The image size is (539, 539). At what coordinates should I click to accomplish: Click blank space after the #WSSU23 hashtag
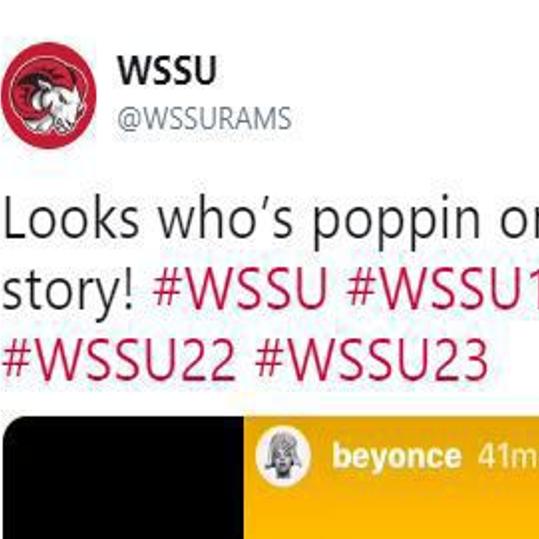[514, 359]
